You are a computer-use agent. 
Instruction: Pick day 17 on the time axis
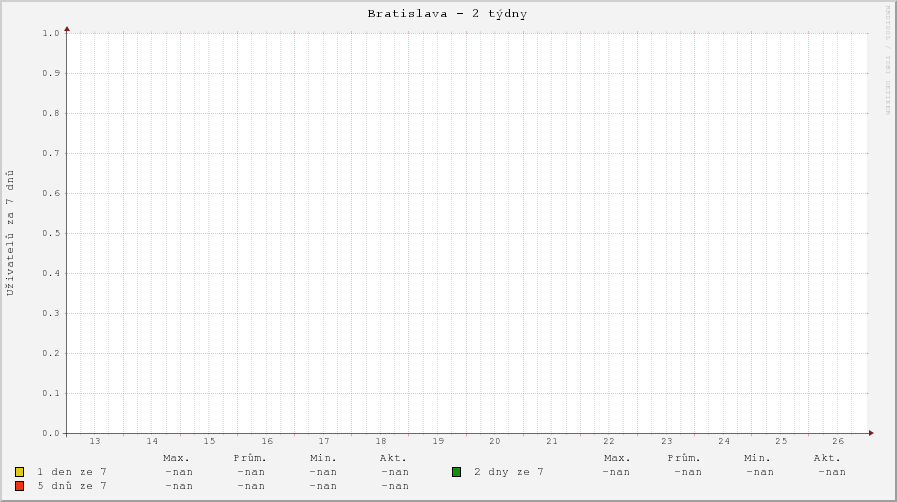tap(324, 441)
